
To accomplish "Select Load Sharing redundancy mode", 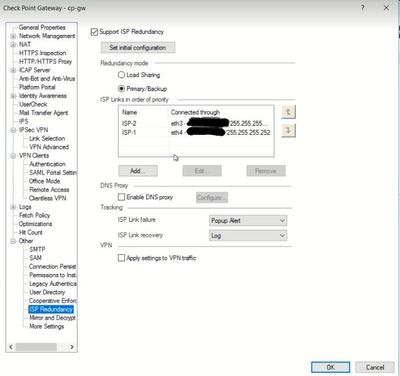I will 122,75.
